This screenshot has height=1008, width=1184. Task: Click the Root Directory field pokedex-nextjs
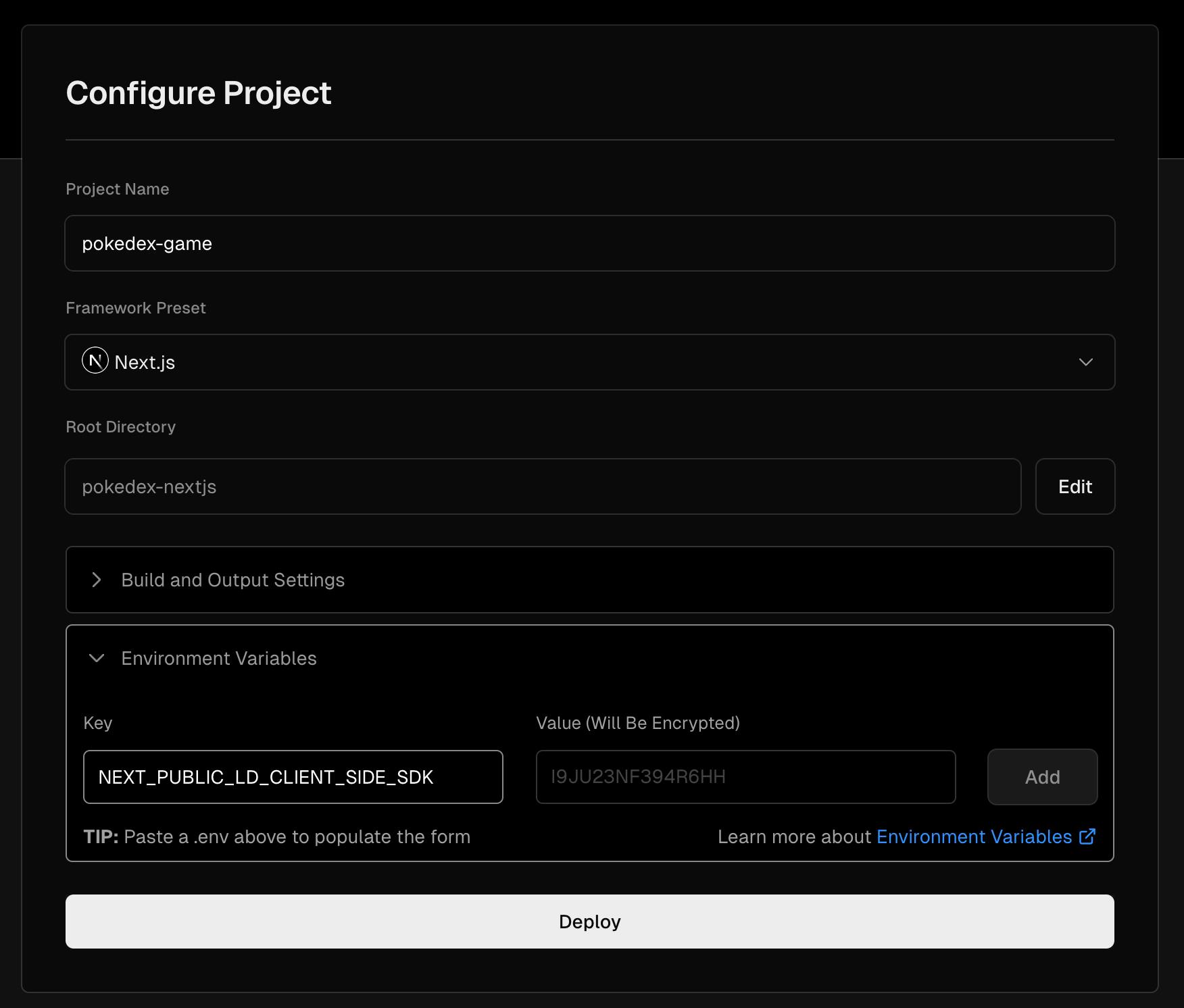[x=543, y=486]
